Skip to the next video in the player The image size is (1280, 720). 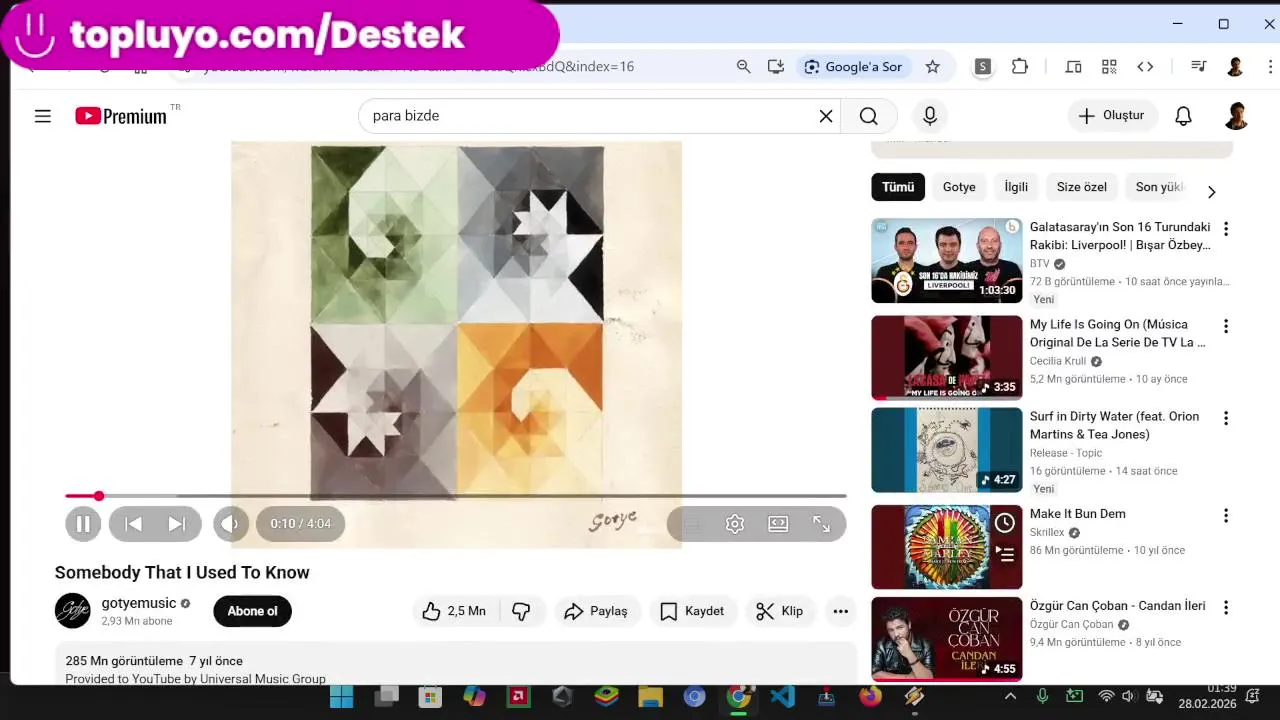[x=176, y=524]
